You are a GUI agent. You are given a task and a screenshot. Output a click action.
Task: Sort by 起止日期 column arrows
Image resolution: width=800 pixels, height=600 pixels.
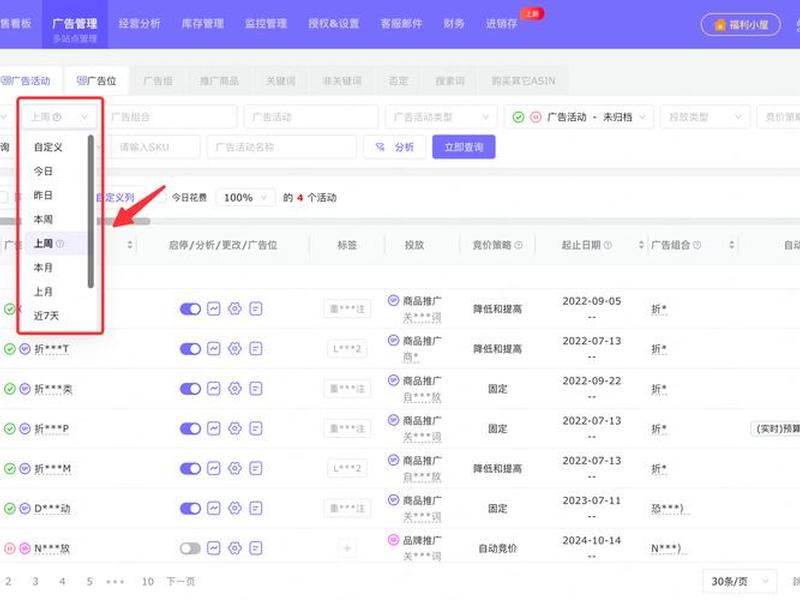click(641, 245)
